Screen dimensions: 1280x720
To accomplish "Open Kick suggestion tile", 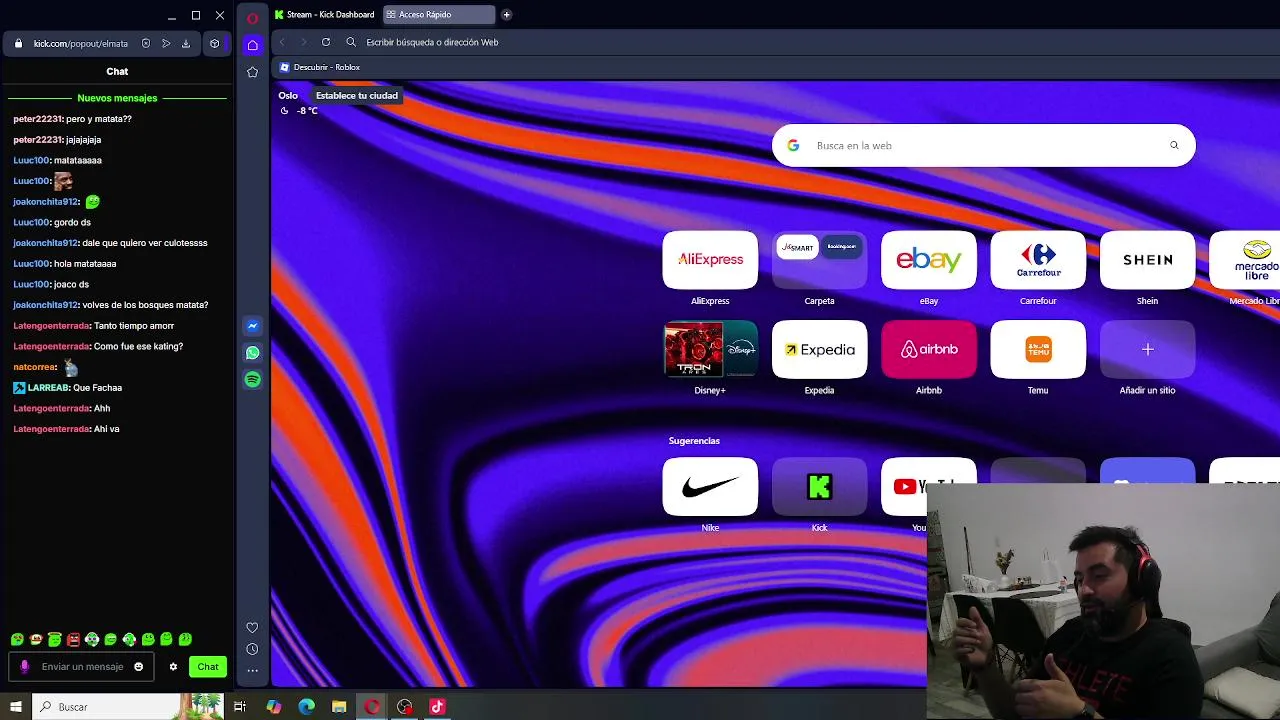I will coord(819,487).
